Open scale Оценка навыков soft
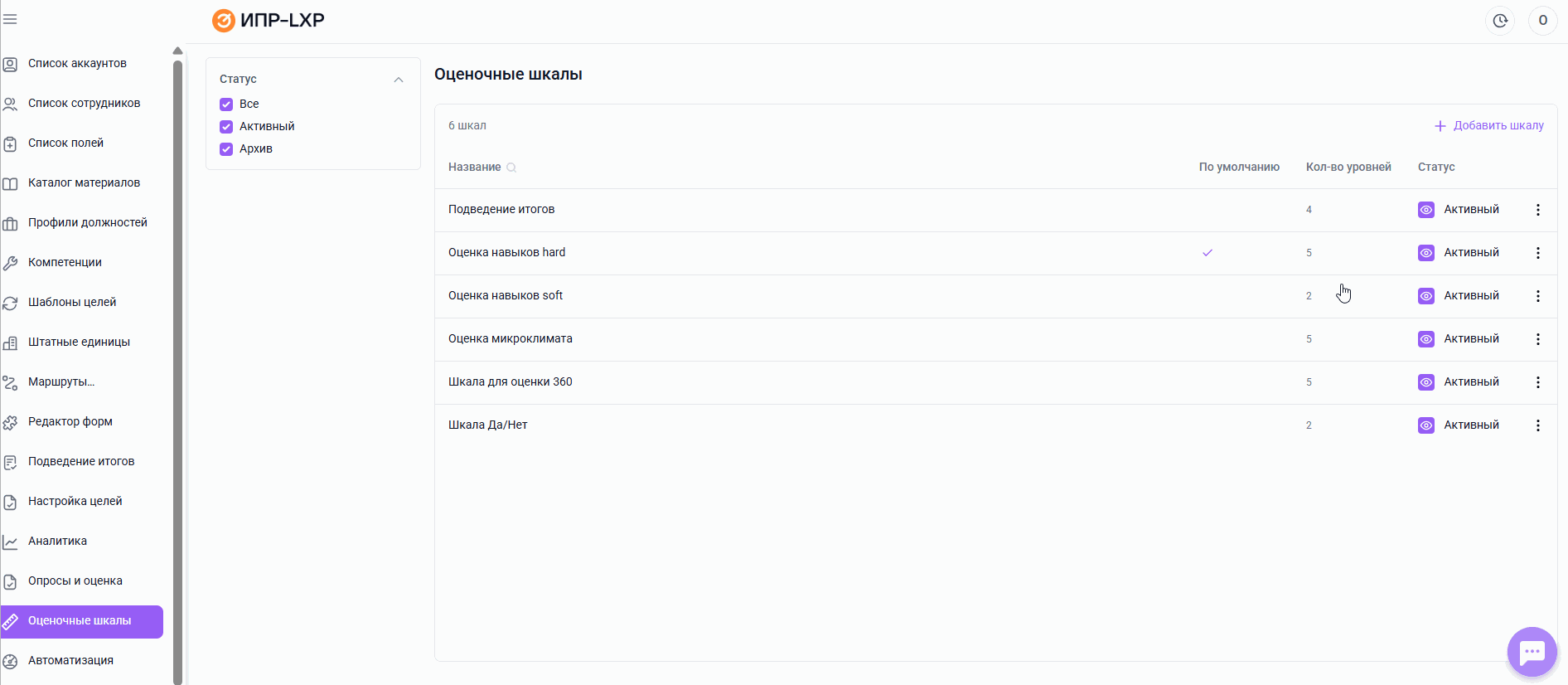1568x685 pixels. point(506,296)
